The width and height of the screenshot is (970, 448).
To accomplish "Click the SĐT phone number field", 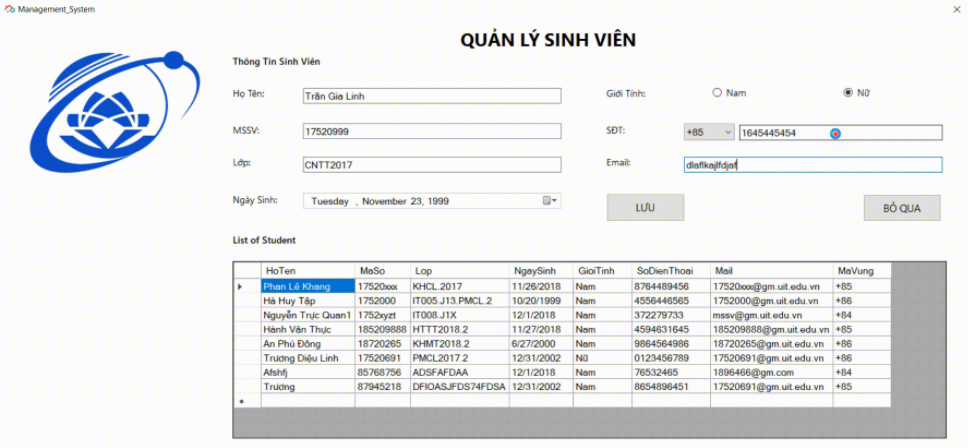I will [840, 133].
